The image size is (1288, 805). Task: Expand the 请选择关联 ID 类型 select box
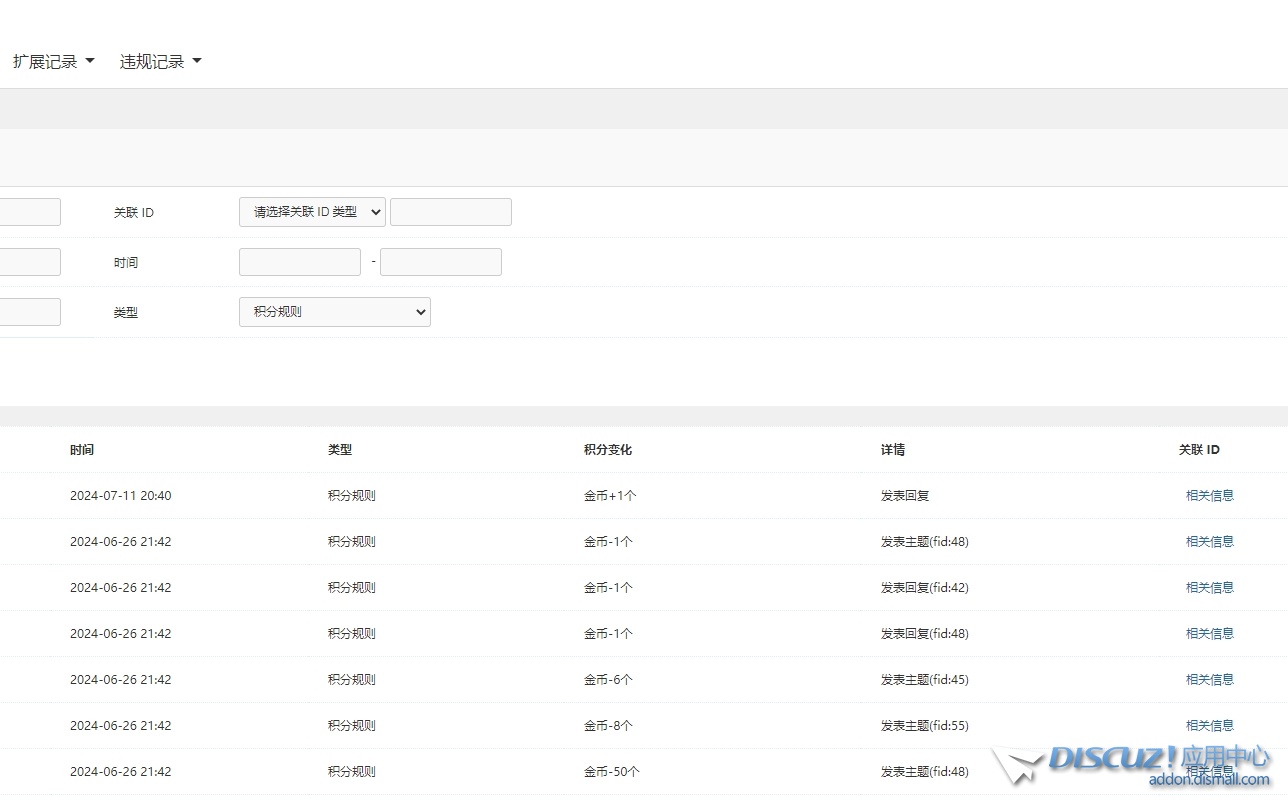312,212
